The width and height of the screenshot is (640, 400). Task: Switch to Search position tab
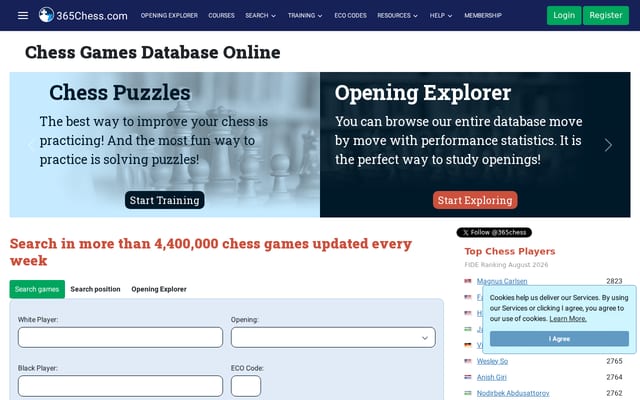click(x=96, y=289)
